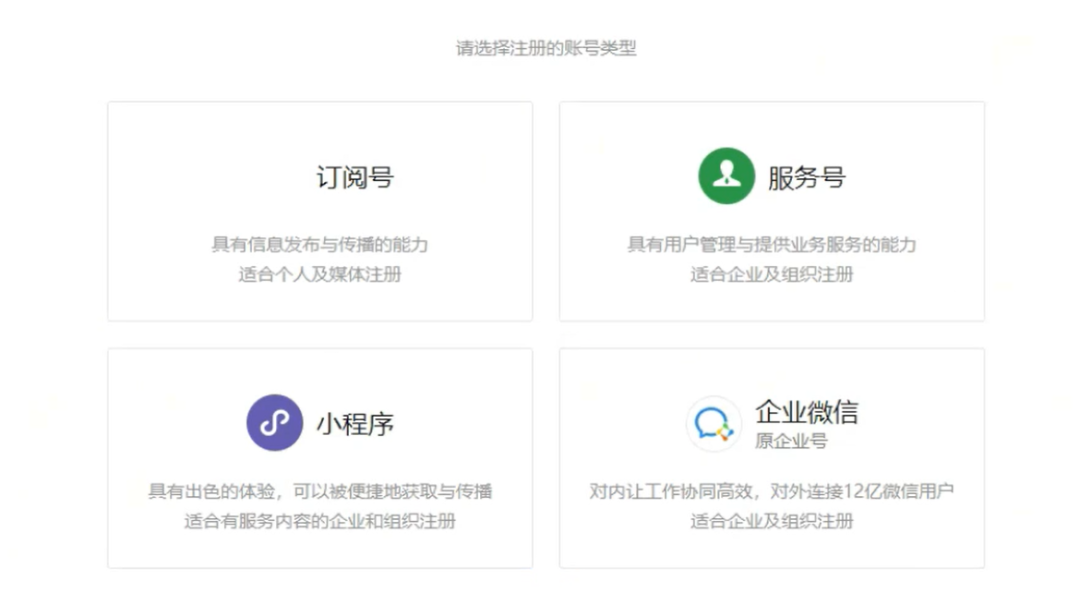1080x593 pixels.
Task: Select the 订阅号 account type title
Action: coord(355,178)
